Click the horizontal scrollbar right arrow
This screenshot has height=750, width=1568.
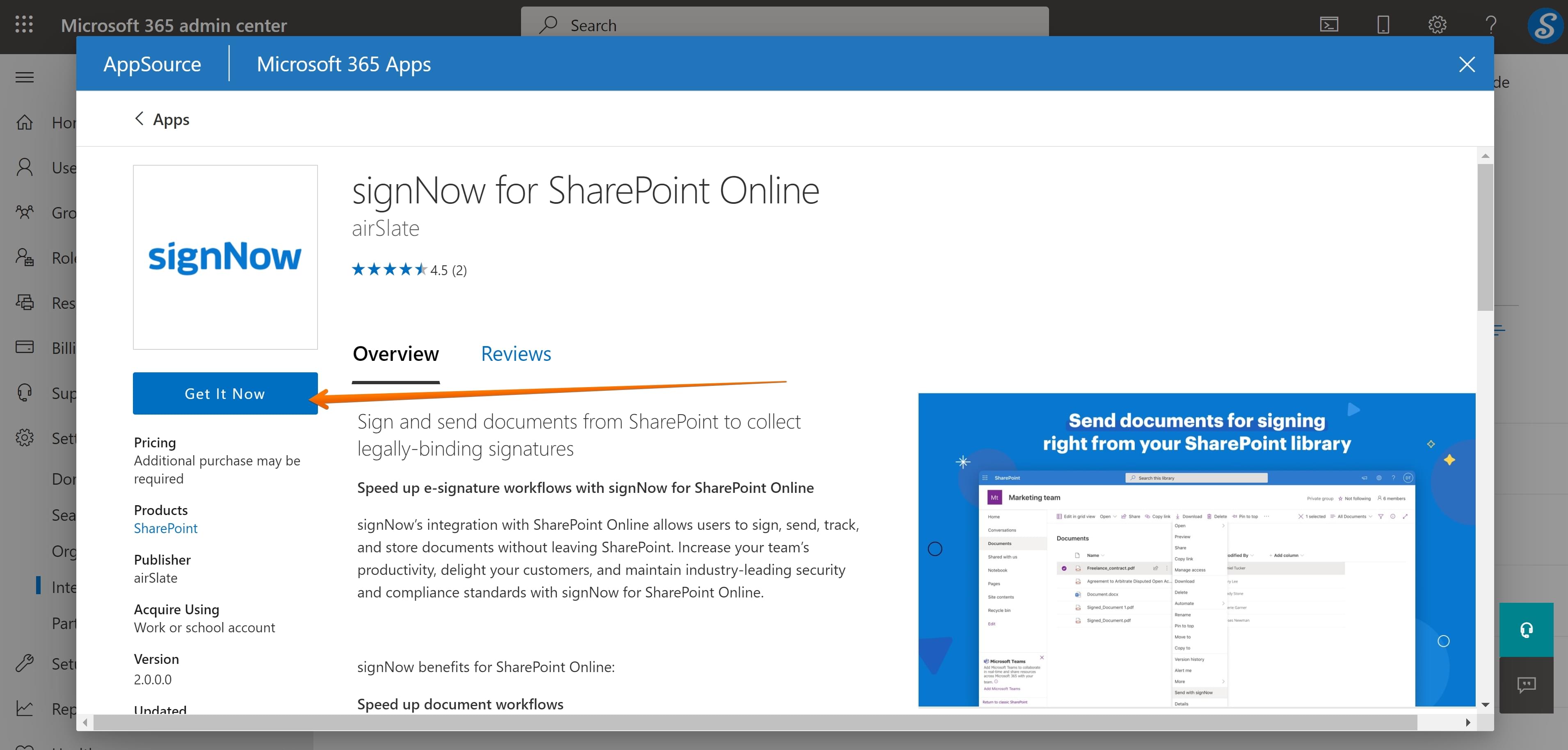tap(1467, 722)
